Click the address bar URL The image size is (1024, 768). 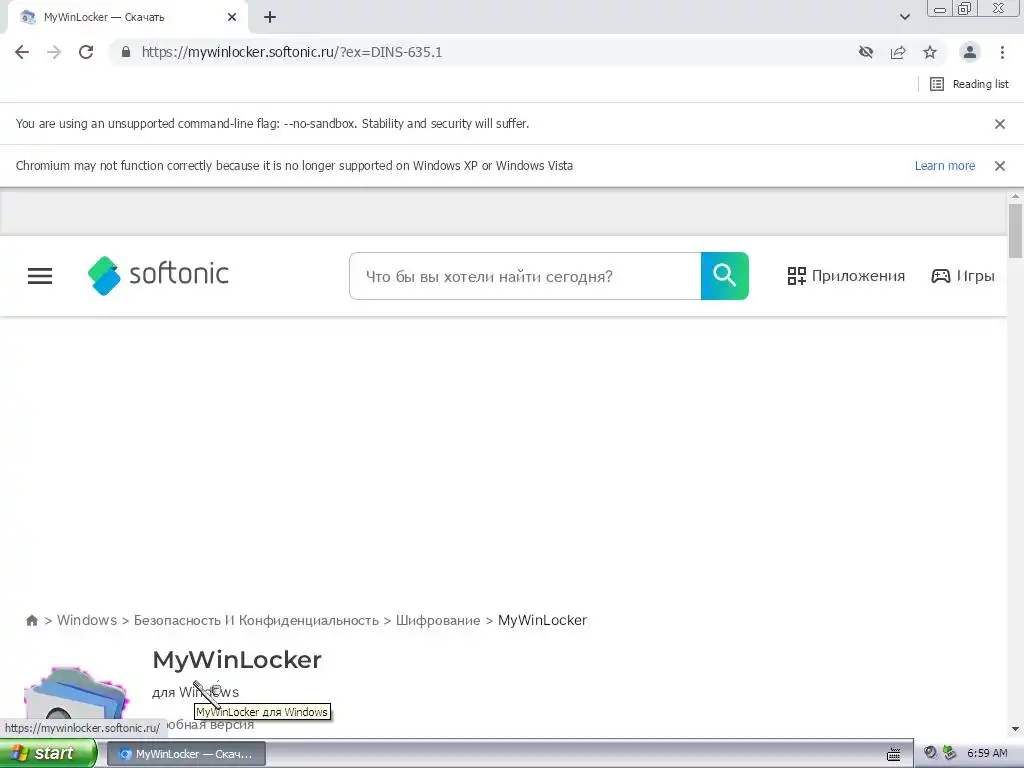(292, 52)
